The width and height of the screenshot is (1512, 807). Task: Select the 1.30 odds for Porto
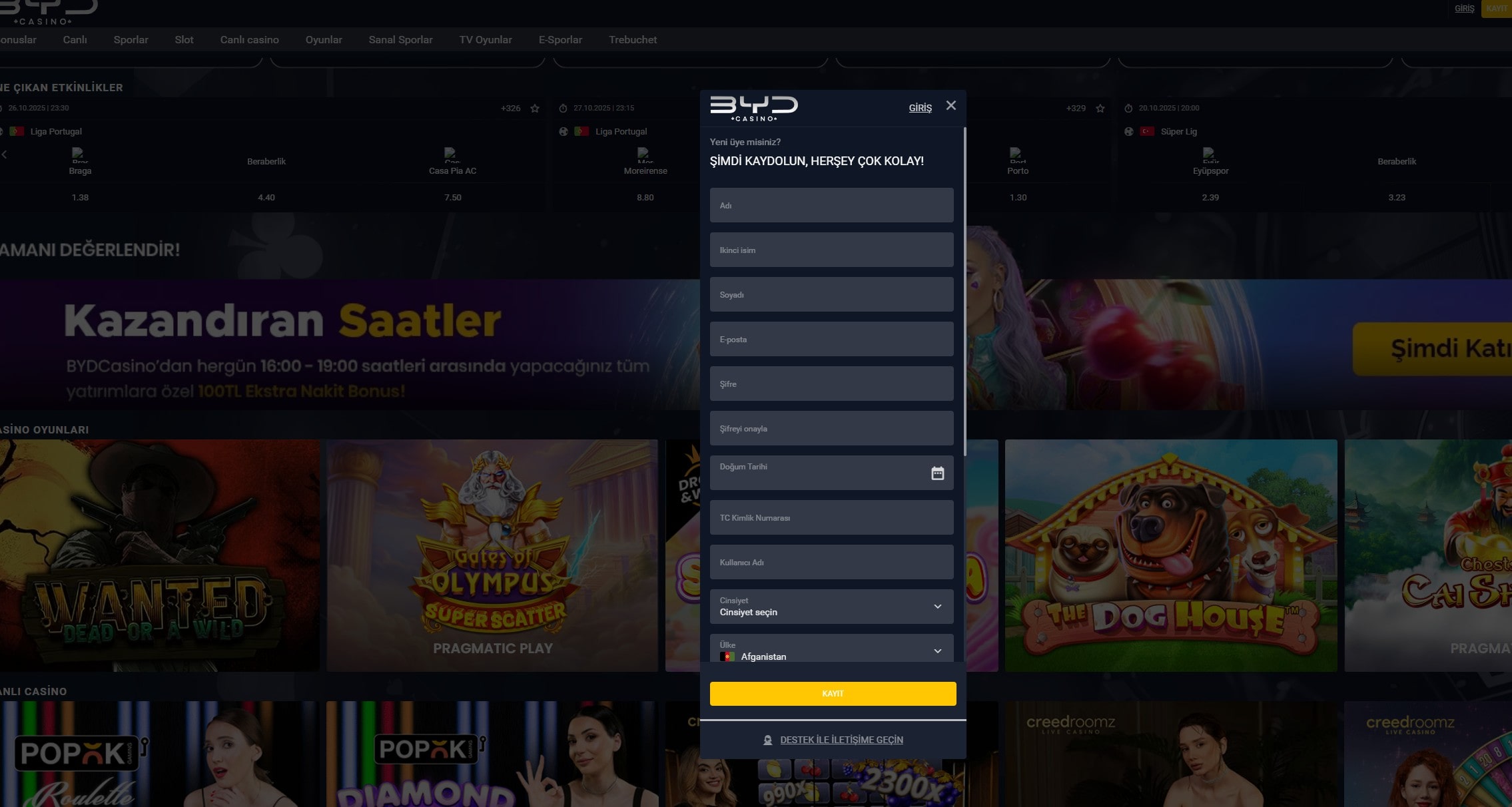pos(1018,198)
